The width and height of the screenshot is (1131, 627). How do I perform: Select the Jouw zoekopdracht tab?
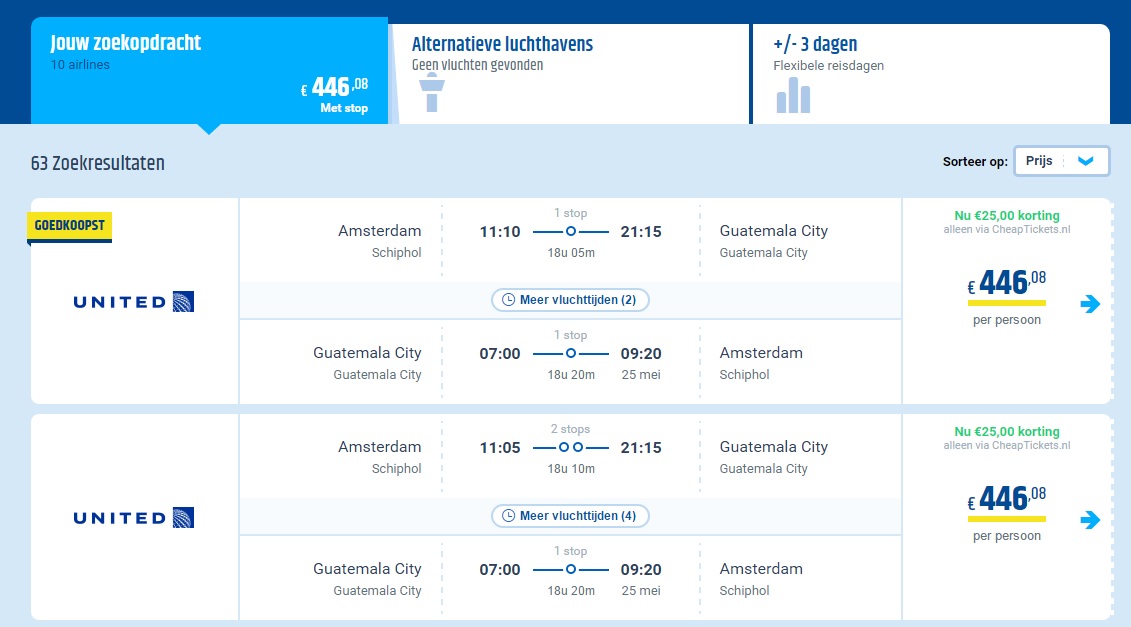coord(209,71)
